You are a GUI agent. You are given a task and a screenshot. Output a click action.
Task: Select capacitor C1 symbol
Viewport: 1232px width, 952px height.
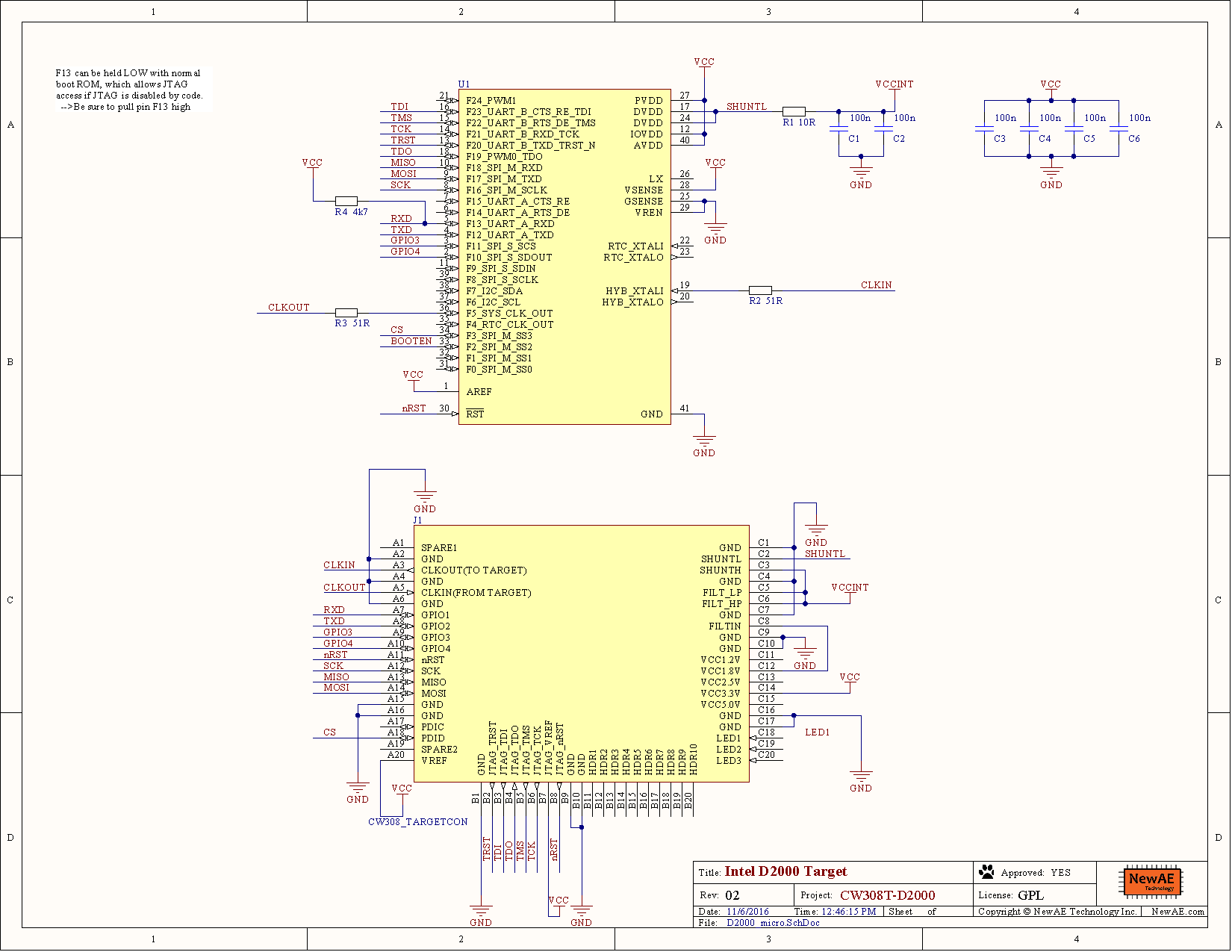[x=839, y=130]
